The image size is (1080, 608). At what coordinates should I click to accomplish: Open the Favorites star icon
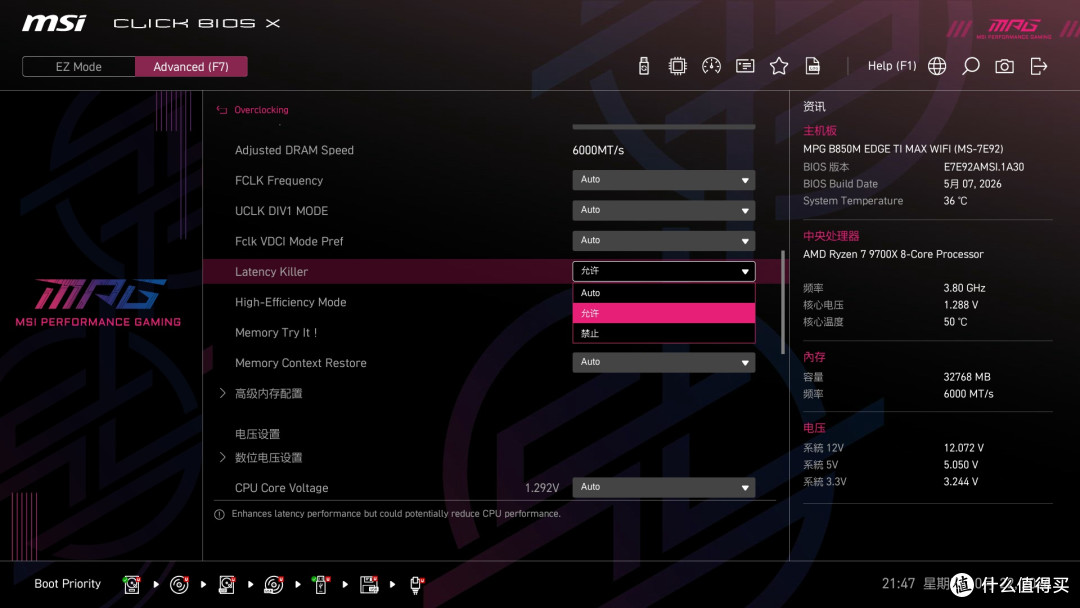(778, 66)
